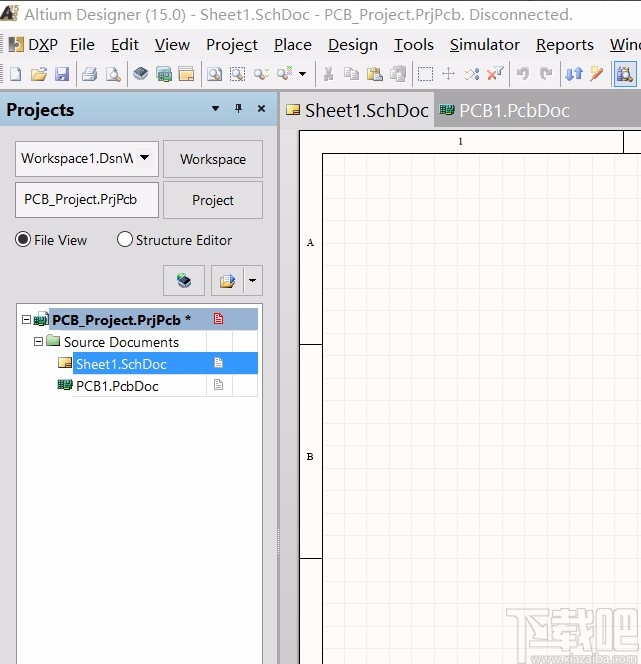Click the Workspace button
This screenshot has width=641, height=664.
pyautogui.click(x=212, y=159)
